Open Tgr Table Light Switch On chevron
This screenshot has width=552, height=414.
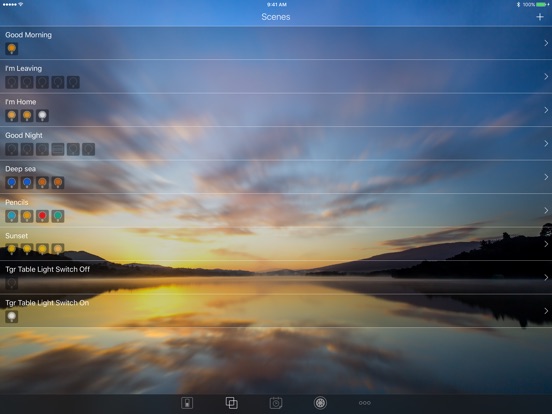click(546, 311)
